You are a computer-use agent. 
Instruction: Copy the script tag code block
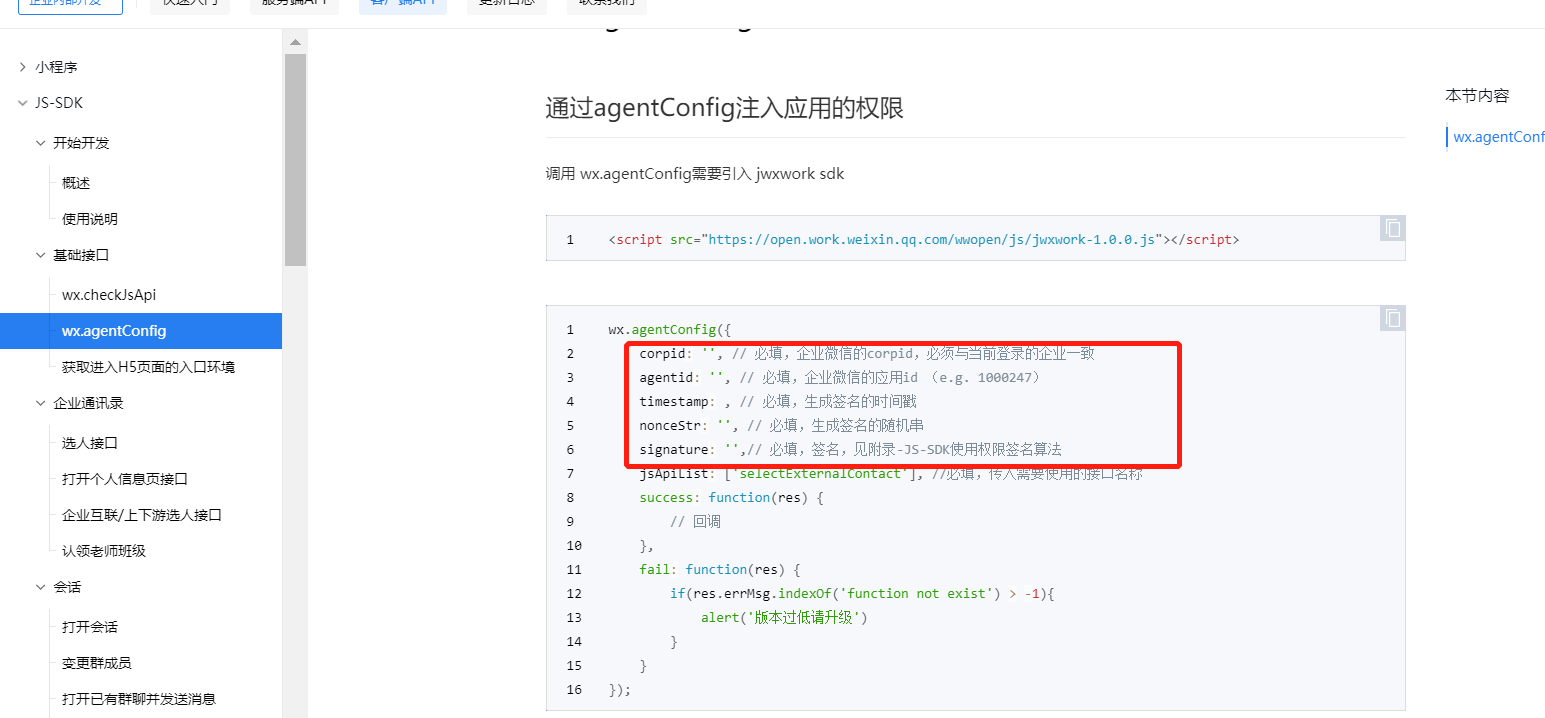(x=1392, y=229)
